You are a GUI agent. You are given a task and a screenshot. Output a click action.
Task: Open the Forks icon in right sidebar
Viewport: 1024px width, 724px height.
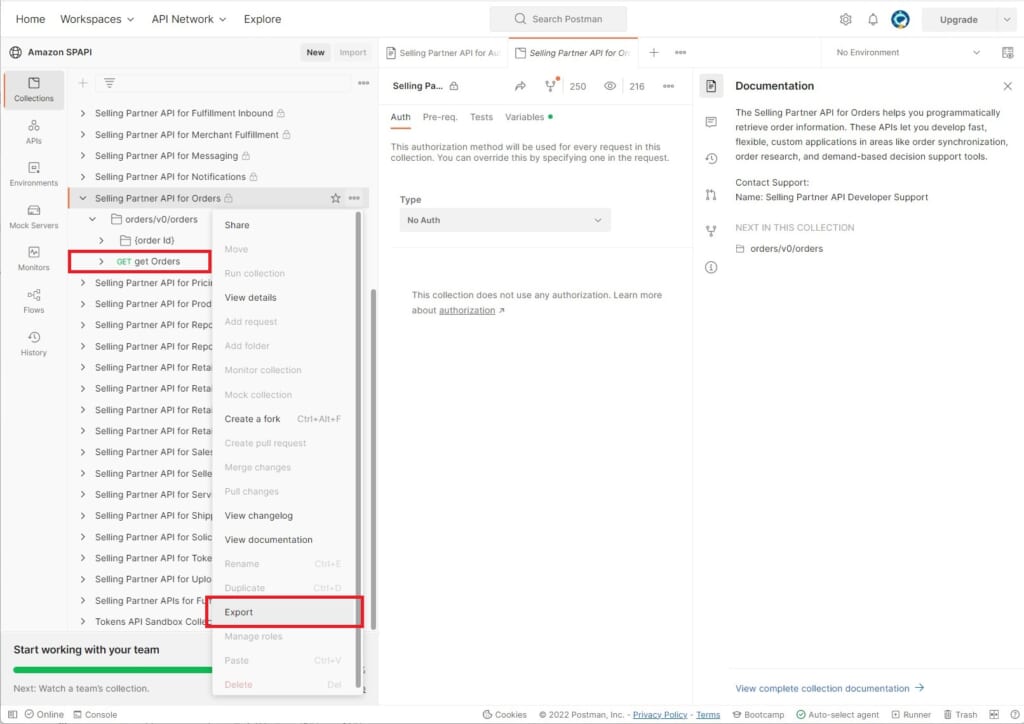711,231
